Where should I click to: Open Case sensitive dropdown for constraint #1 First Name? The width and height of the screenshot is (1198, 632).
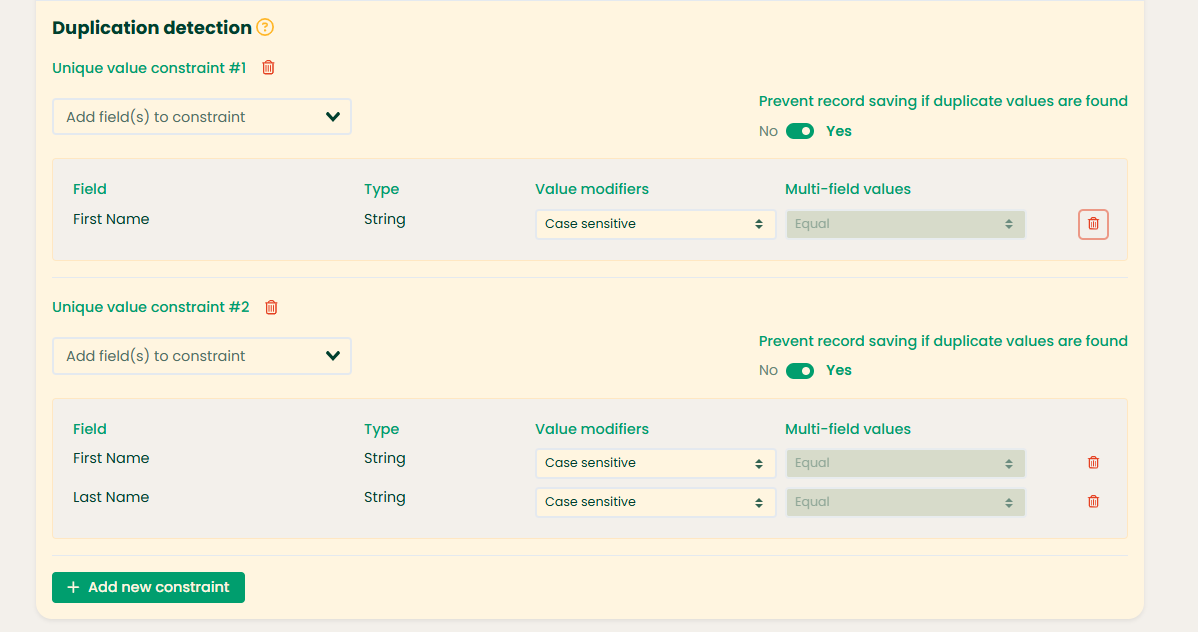(x=655, y=224)
